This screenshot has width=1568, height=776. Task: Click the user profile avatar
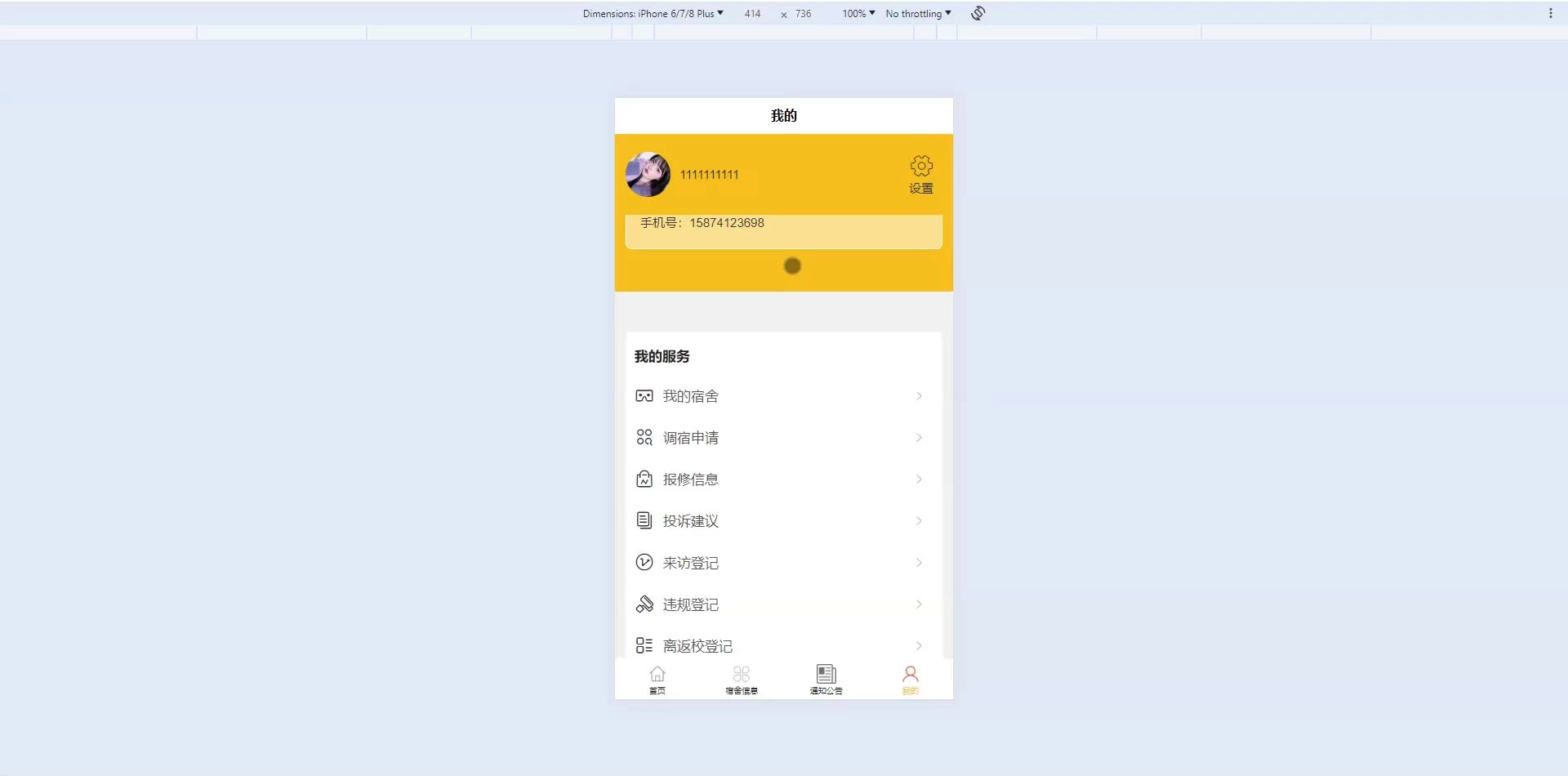coord(648,174)
